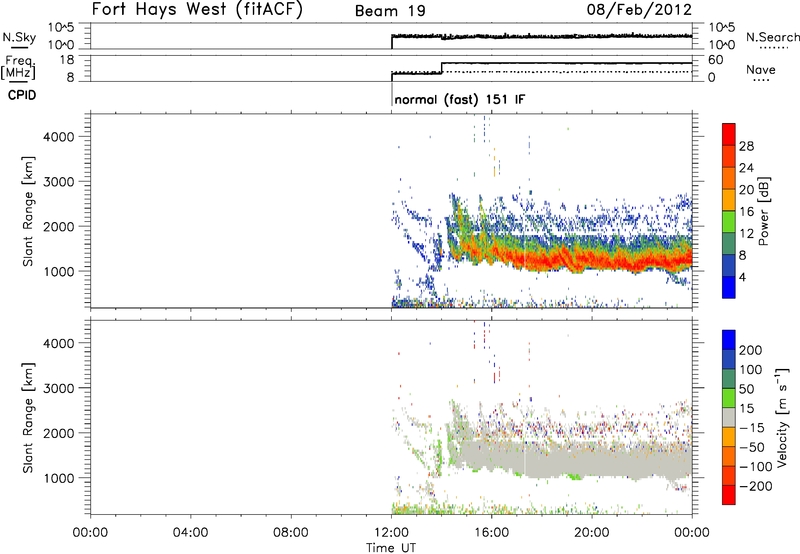Click the 'Beam 19' label
800x554 pixels.
[390, 11]
